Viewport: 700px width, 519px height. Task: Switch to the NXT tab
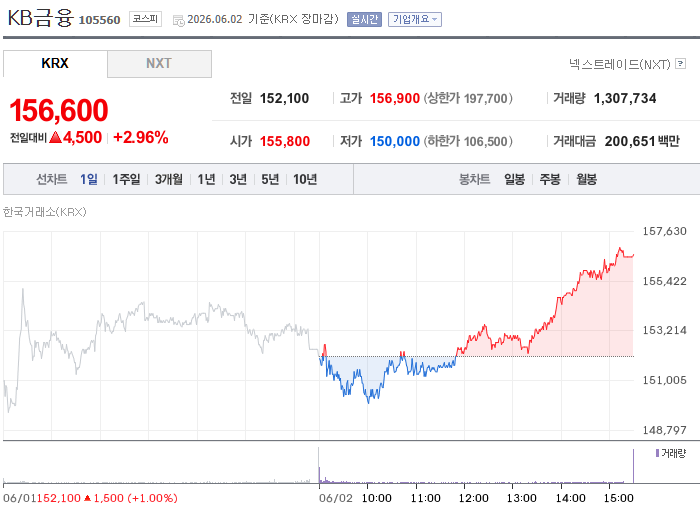pyautogui.click(x=159, y=63)
